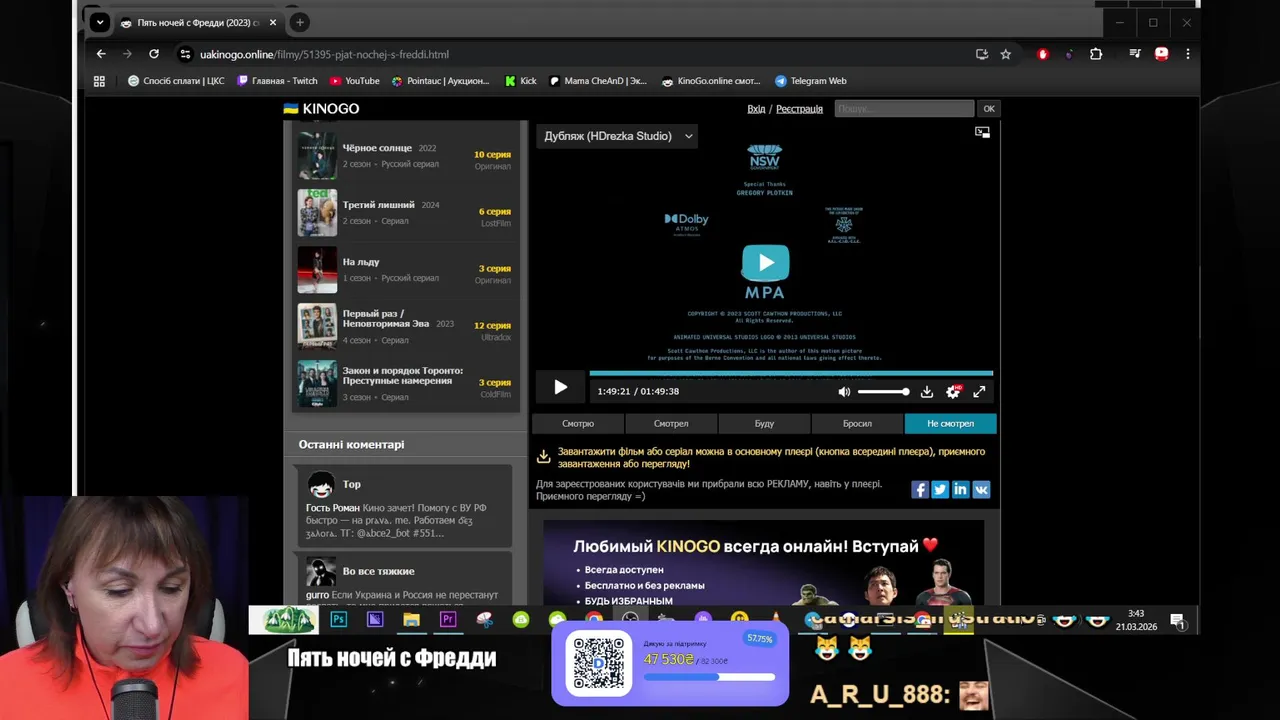The image size is (1280, 720).
Task: Open the HD quality settings gear
Action: pos(953,392)
